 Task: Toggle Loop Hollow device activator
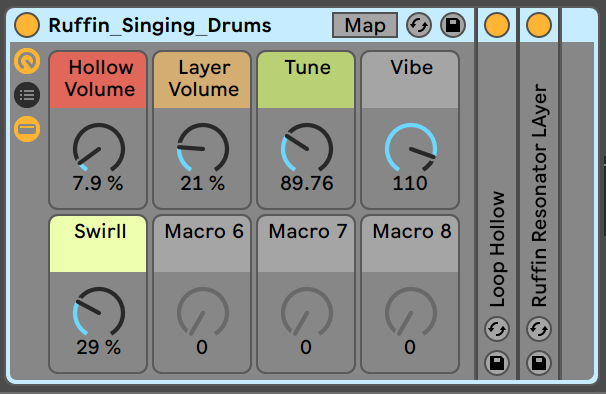click(x=497, y=25)
